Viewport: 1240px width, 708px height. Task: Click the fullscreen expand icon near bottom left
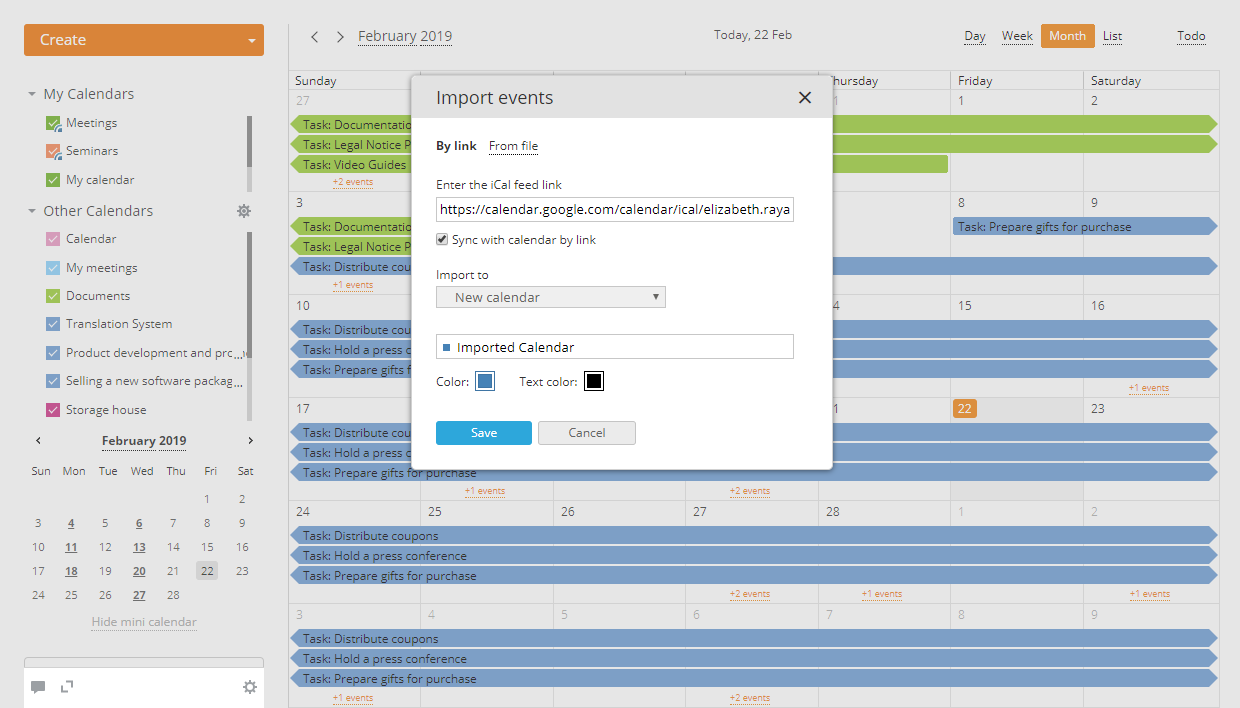point(66,687)
